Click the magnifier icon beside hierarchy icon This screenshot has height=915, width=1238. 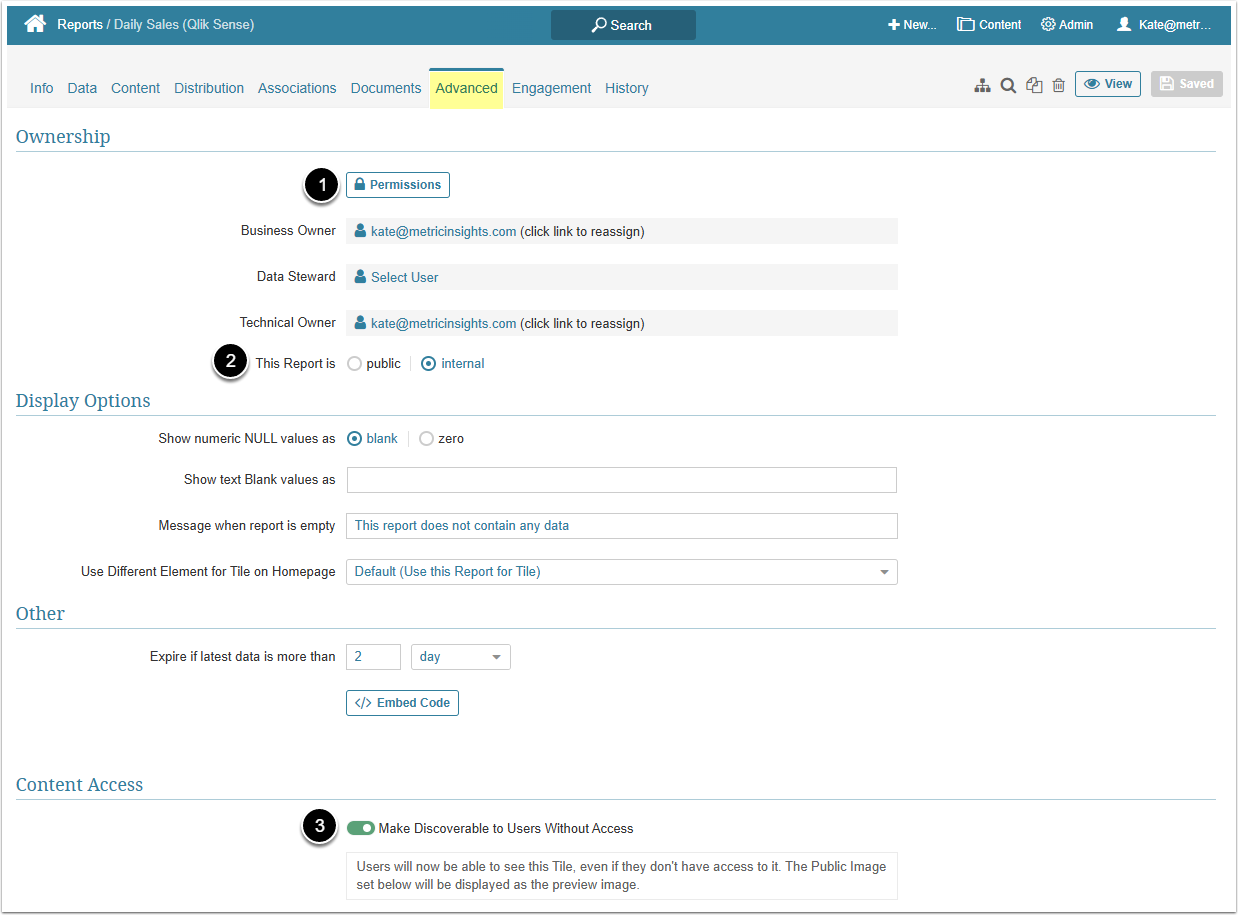(1008, 86)
